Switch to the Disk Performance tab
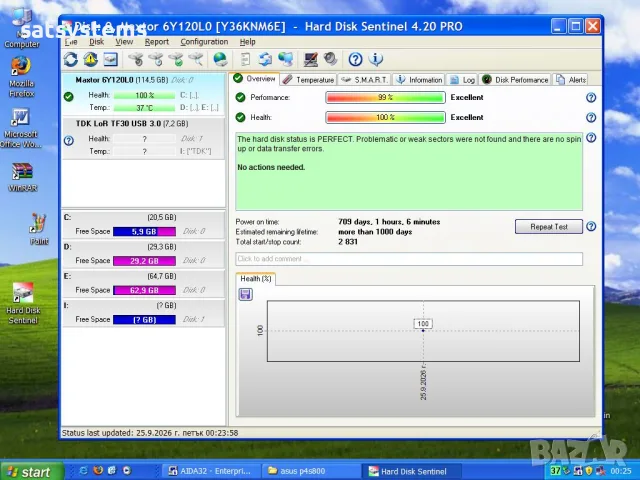This screenshot has width=640, height=480. point(515,80)
